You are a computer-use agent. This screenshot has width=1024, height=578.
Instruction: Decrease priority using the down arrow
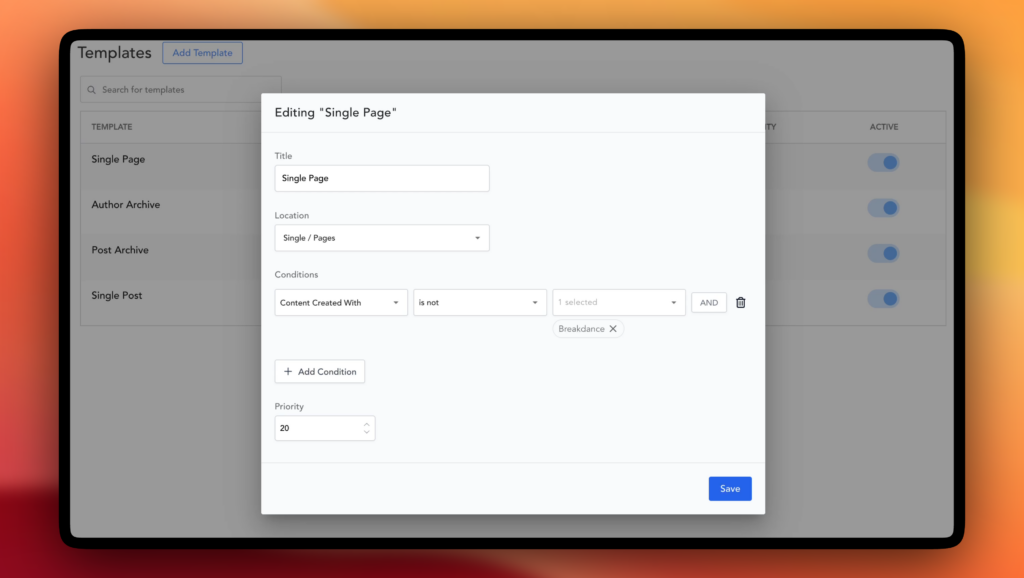click(366, 433)
